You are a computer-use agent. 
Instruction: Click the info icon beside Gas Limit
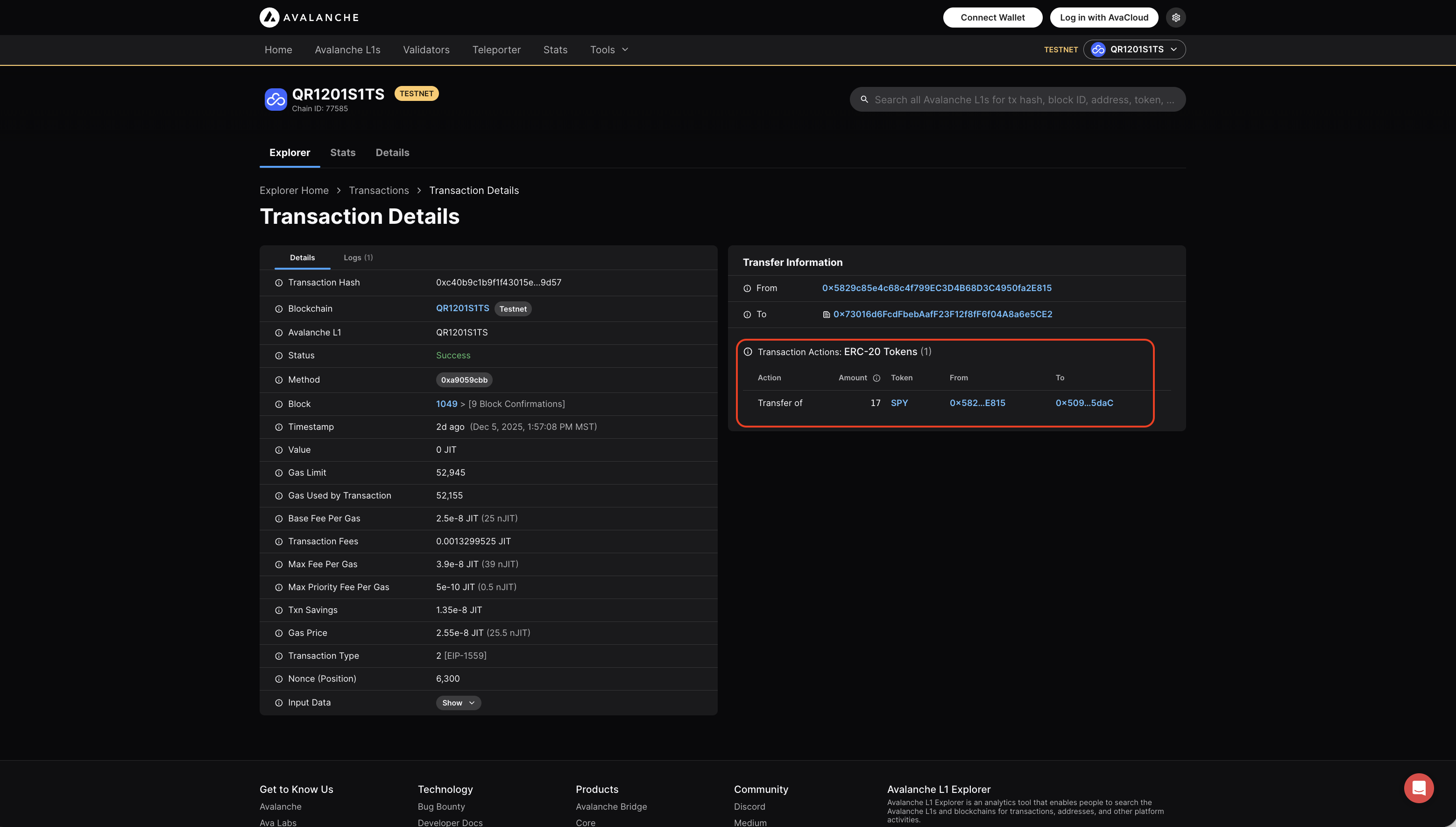(x=279, y=473)
